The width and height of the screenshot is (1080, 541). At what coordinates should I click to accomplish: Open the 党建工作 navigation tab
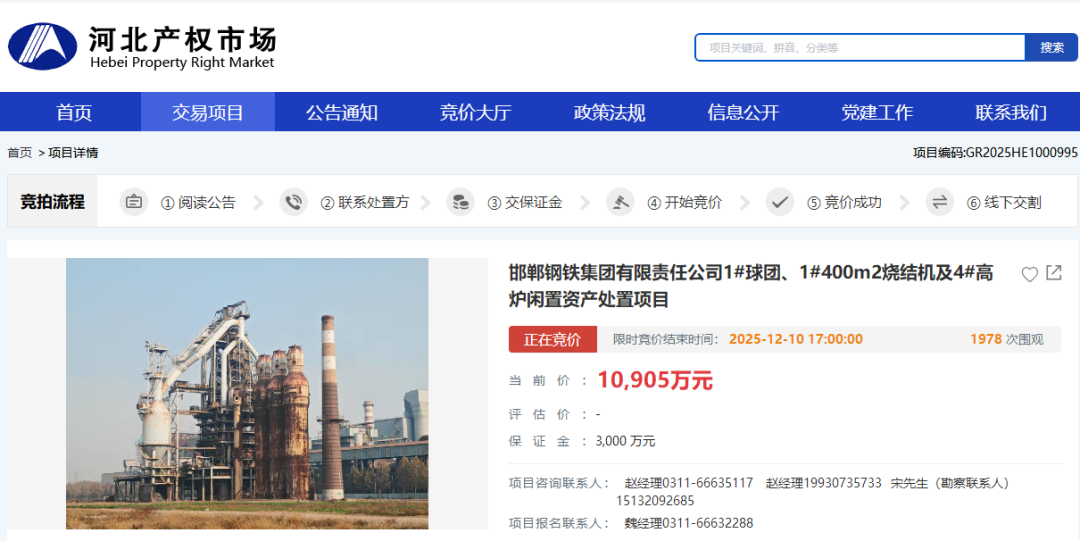tap(877, 112)
